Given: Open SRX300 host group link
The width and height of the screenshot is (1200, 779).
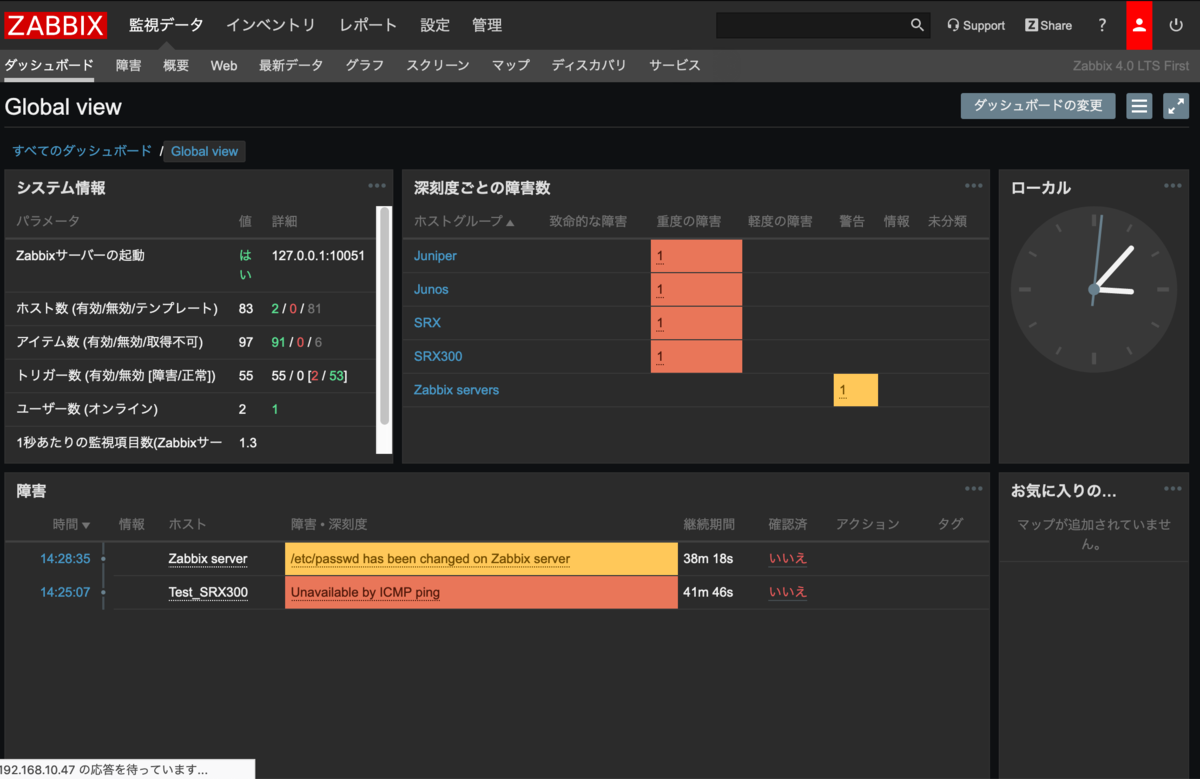Looking at the screenshot, I should (438, 356).
